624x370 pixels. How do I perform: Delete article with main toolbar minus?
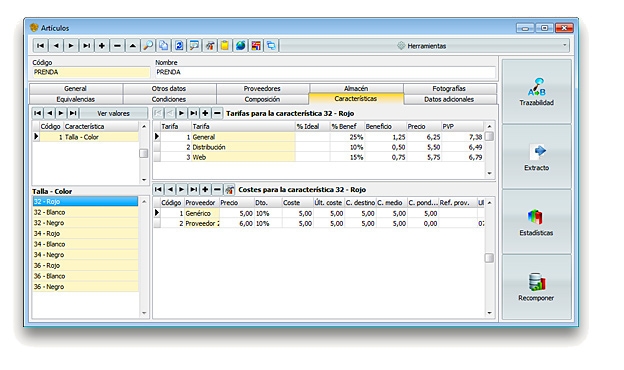pos(117,46)
